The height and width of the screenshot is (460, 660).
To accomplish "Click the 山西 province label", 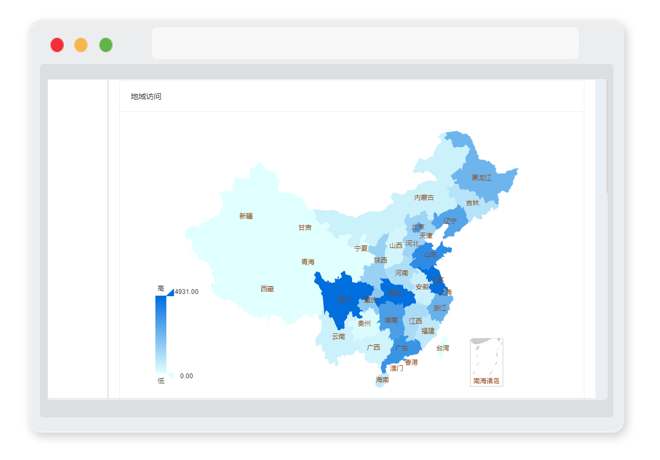I will coord(396,245).
